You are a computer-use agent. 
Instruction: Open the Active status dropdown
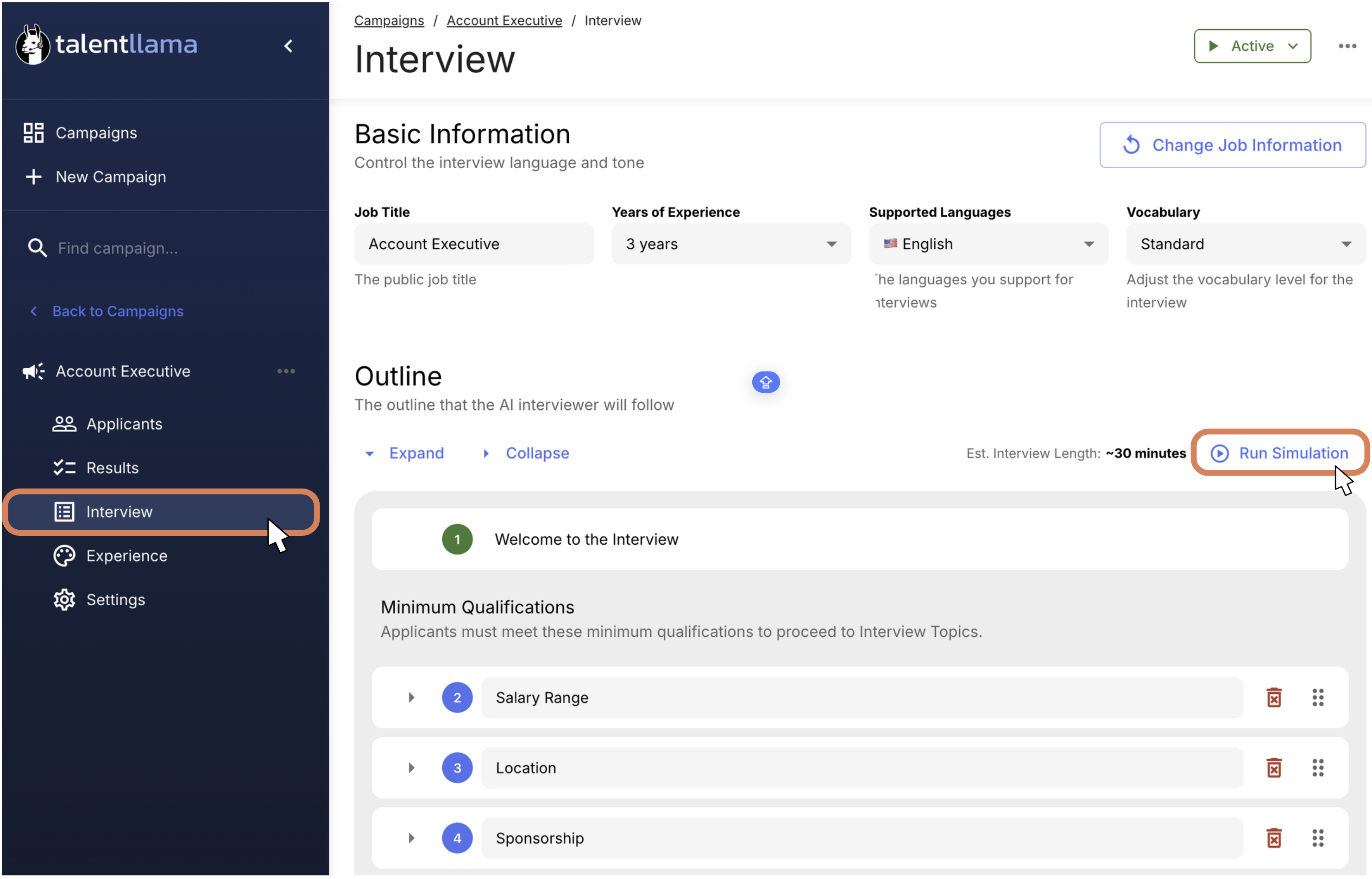pyautogui.click(x=1252, y=46)
